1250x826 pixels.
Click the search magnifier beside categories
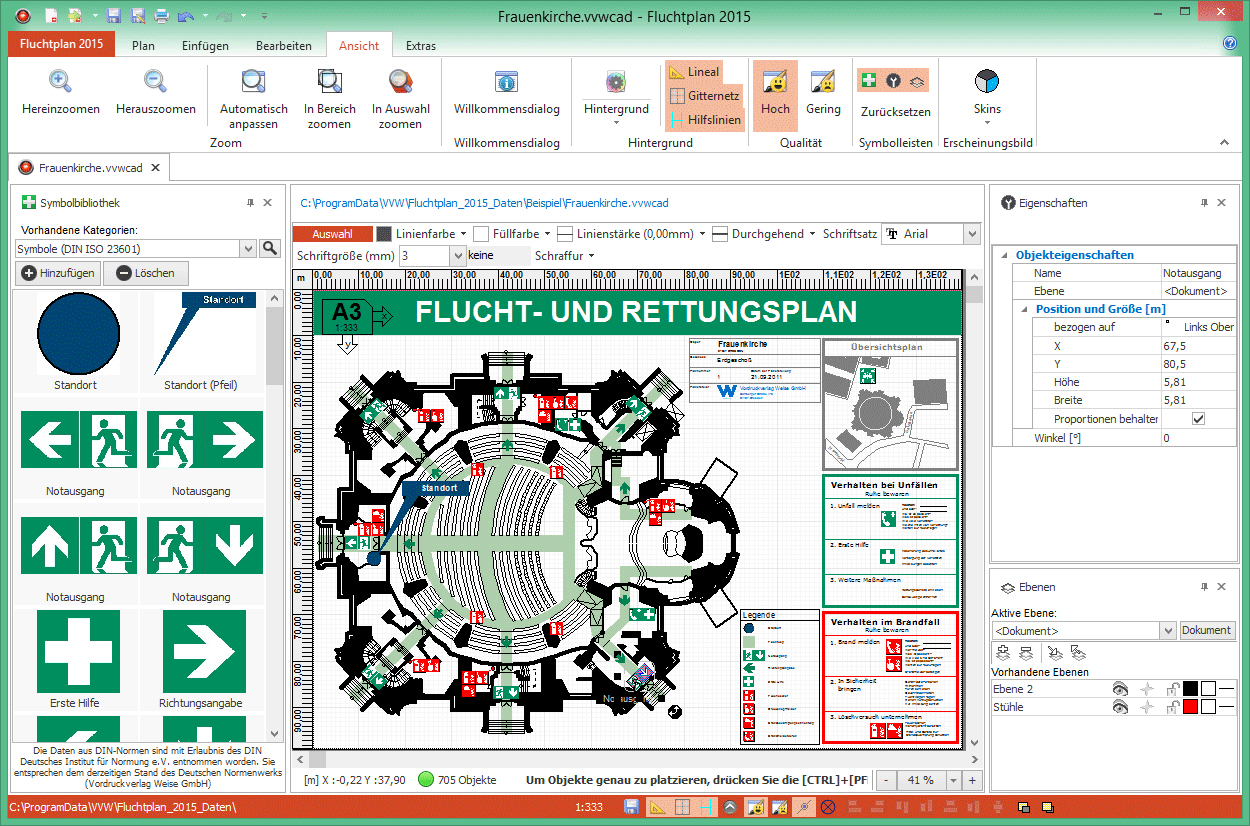pos(270,248)
